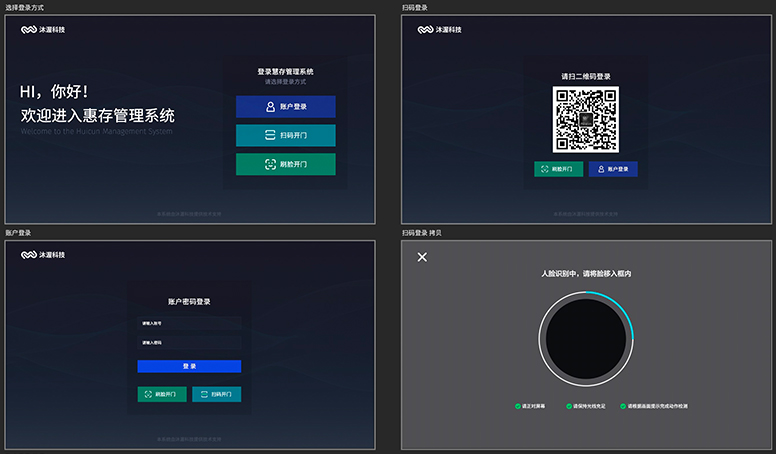Click the QR code image
This screenshot has width=776, height=454.
pyautogui.click(x=585, y=119)
